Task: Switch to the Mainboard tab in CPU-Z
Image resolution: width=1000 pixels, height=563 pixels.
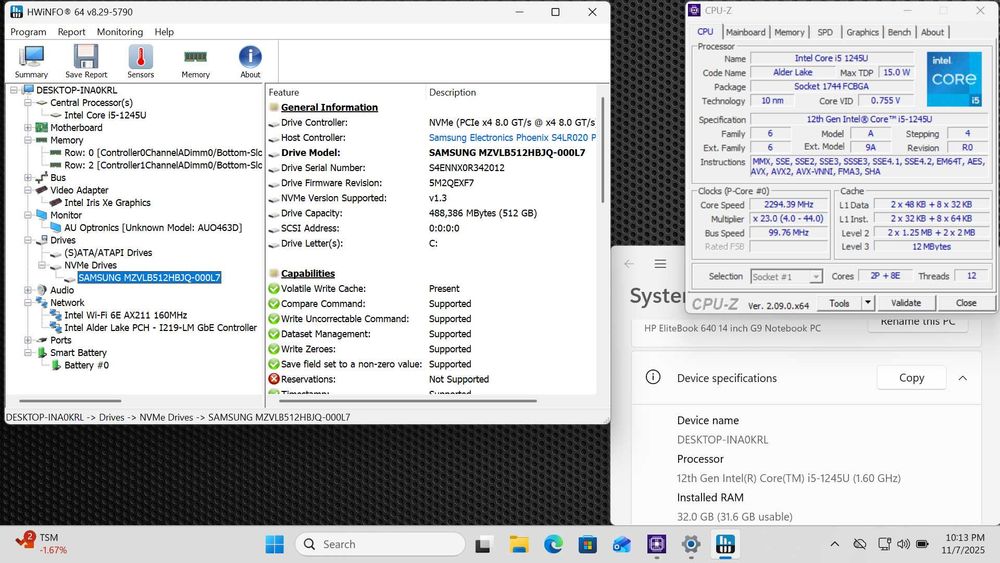Action: coord(746,32)
